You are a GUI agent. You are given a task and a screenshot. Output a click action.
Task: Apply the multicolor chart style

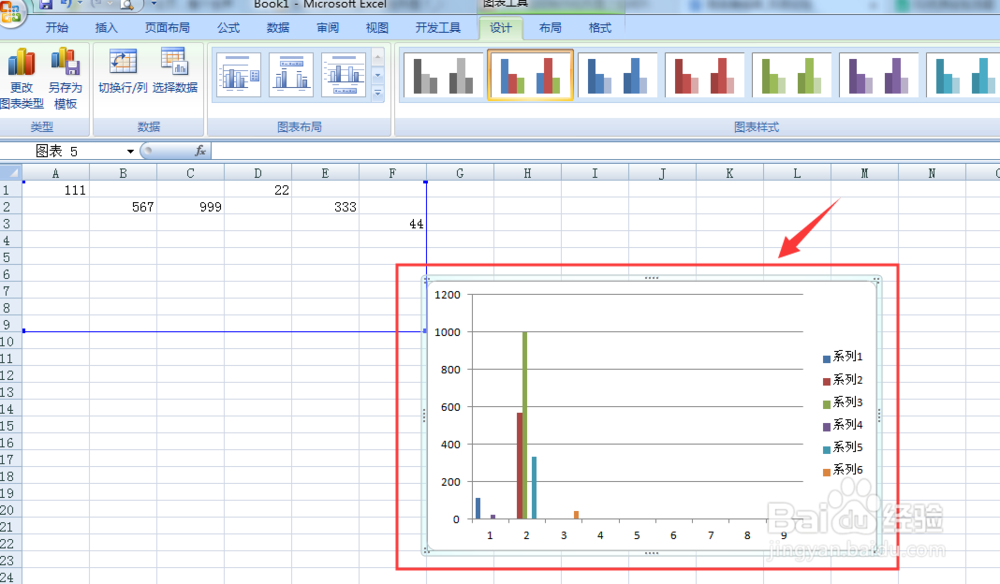click(530, 76)
